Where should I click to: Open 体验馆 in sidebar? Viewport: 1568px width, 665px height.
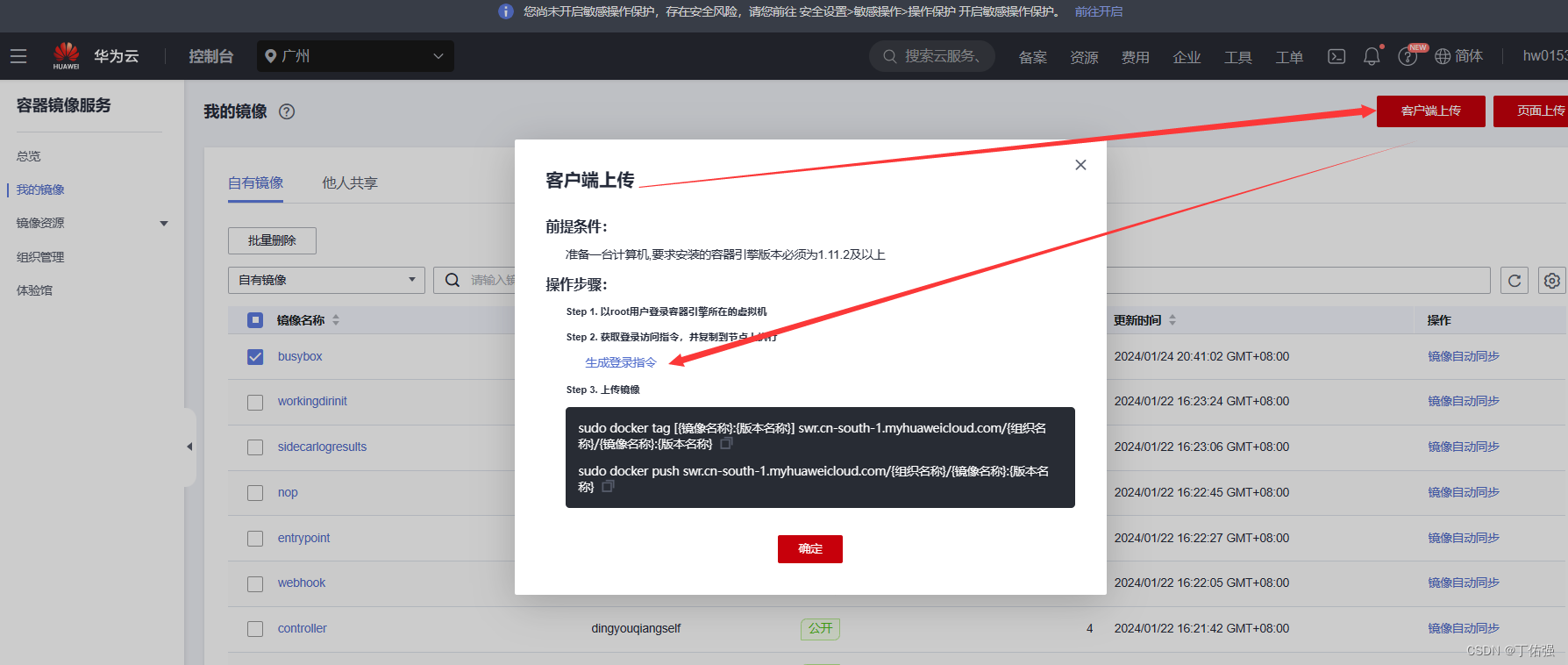coord(34,290)
